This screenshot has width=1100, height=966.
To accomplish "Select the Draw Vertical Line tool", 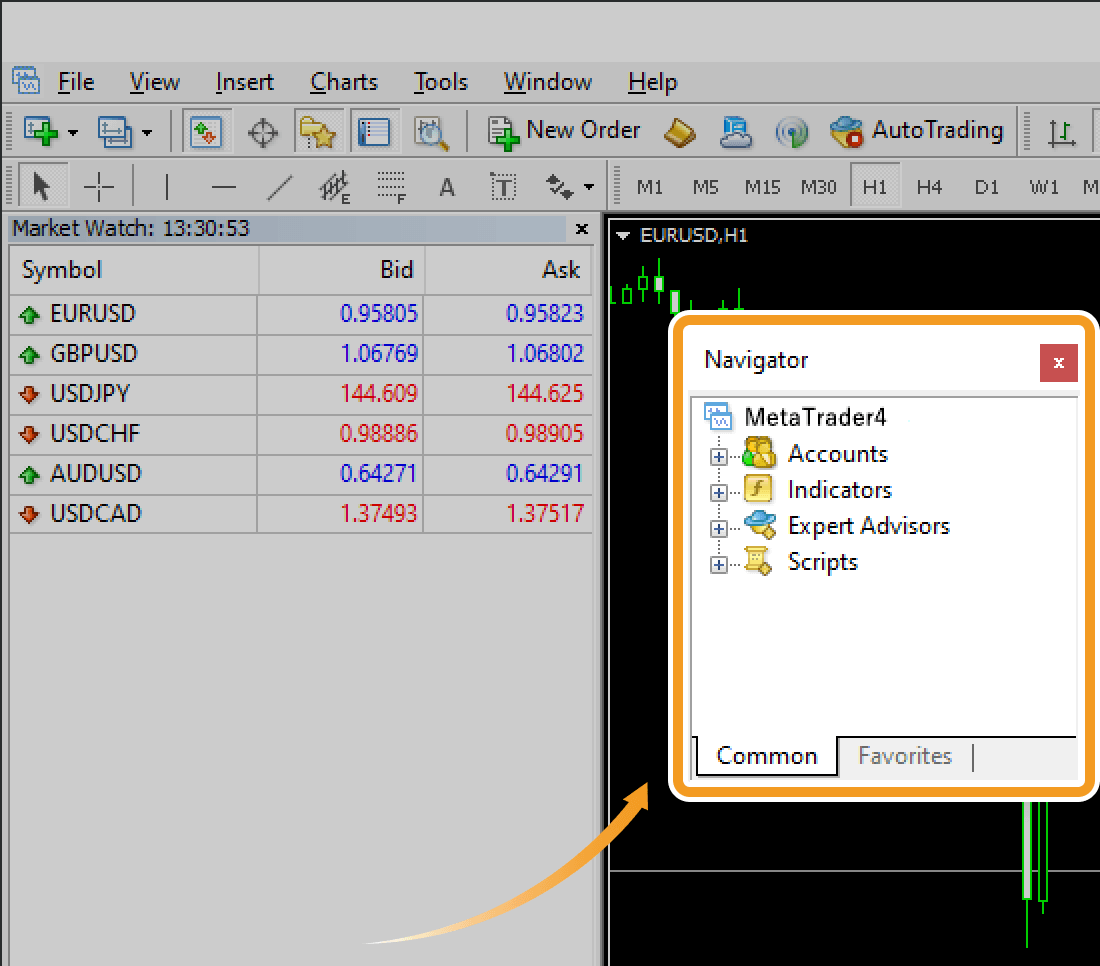I will [167, 187].
